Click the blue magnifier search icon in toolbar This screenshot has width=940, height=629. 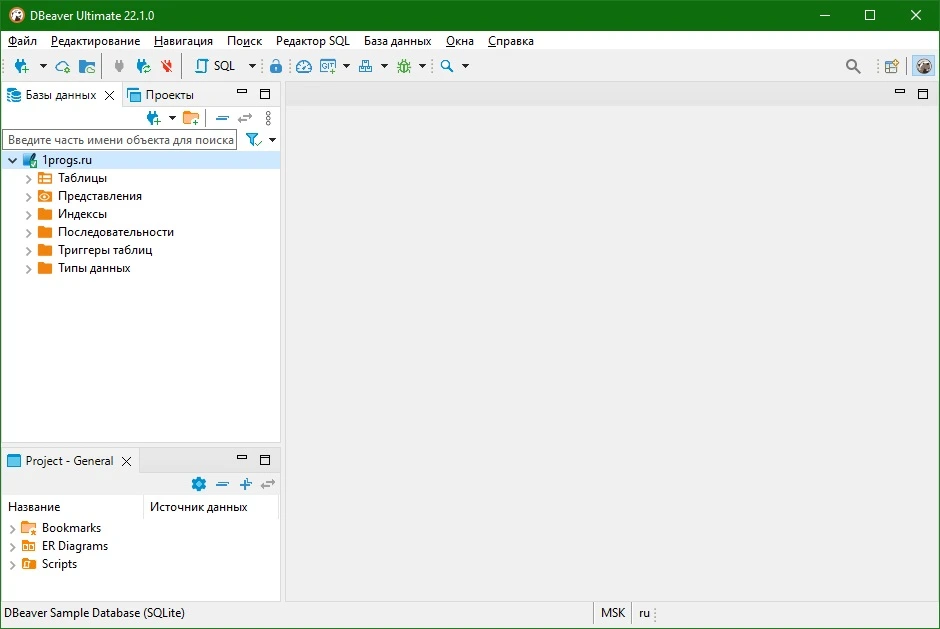(x=447, y=66)
